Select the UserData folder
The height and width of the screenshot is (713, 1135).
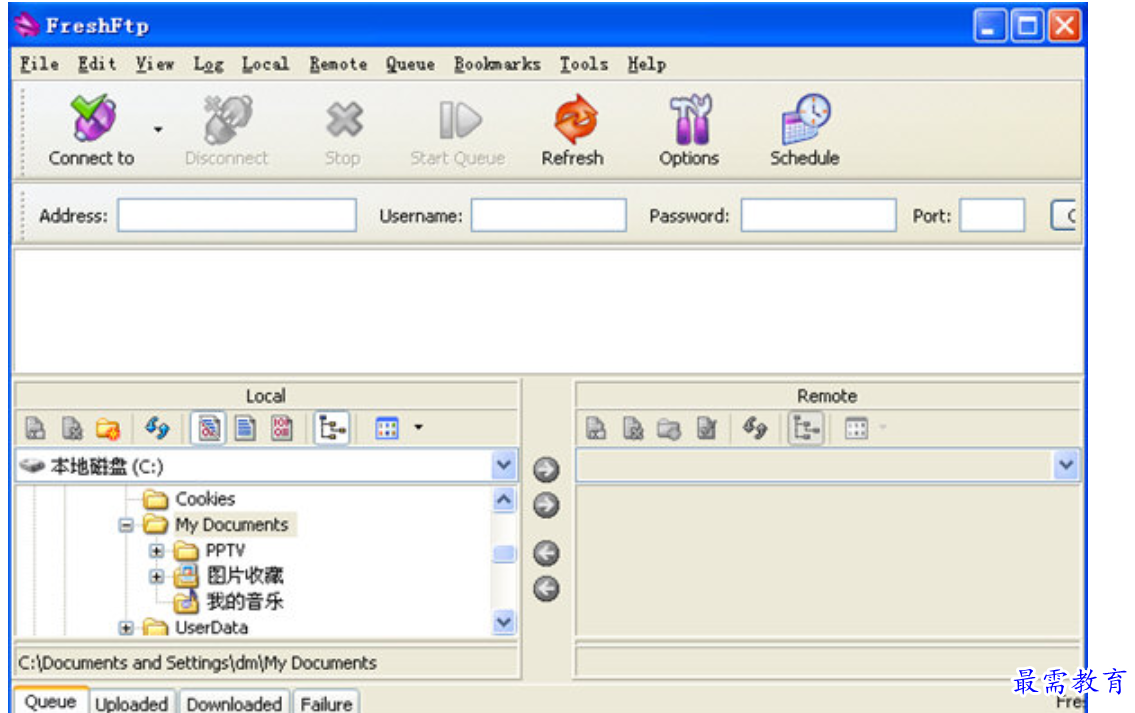(x=211, y=628)
